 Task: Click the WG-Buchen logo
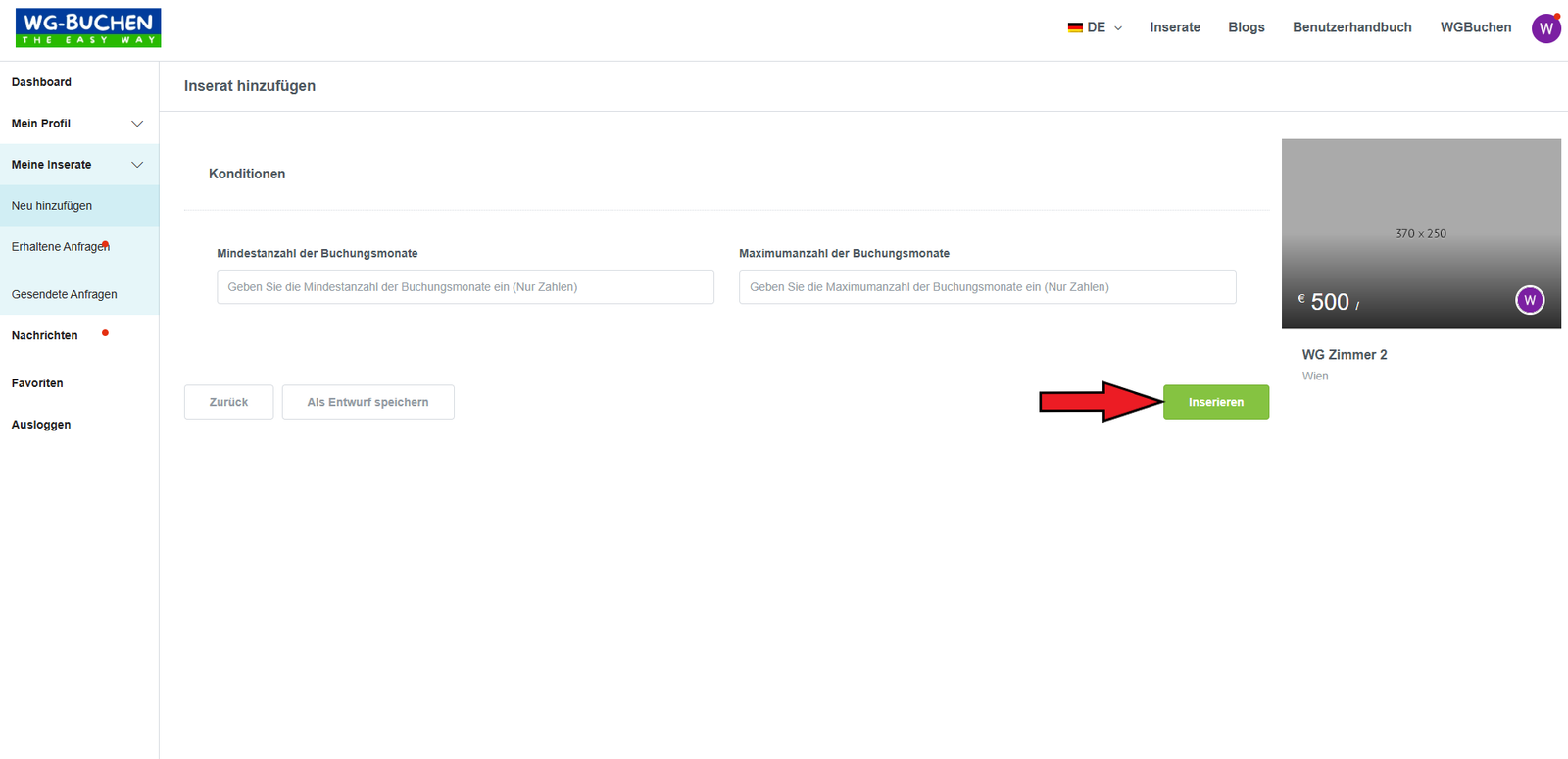pos(88,27)
